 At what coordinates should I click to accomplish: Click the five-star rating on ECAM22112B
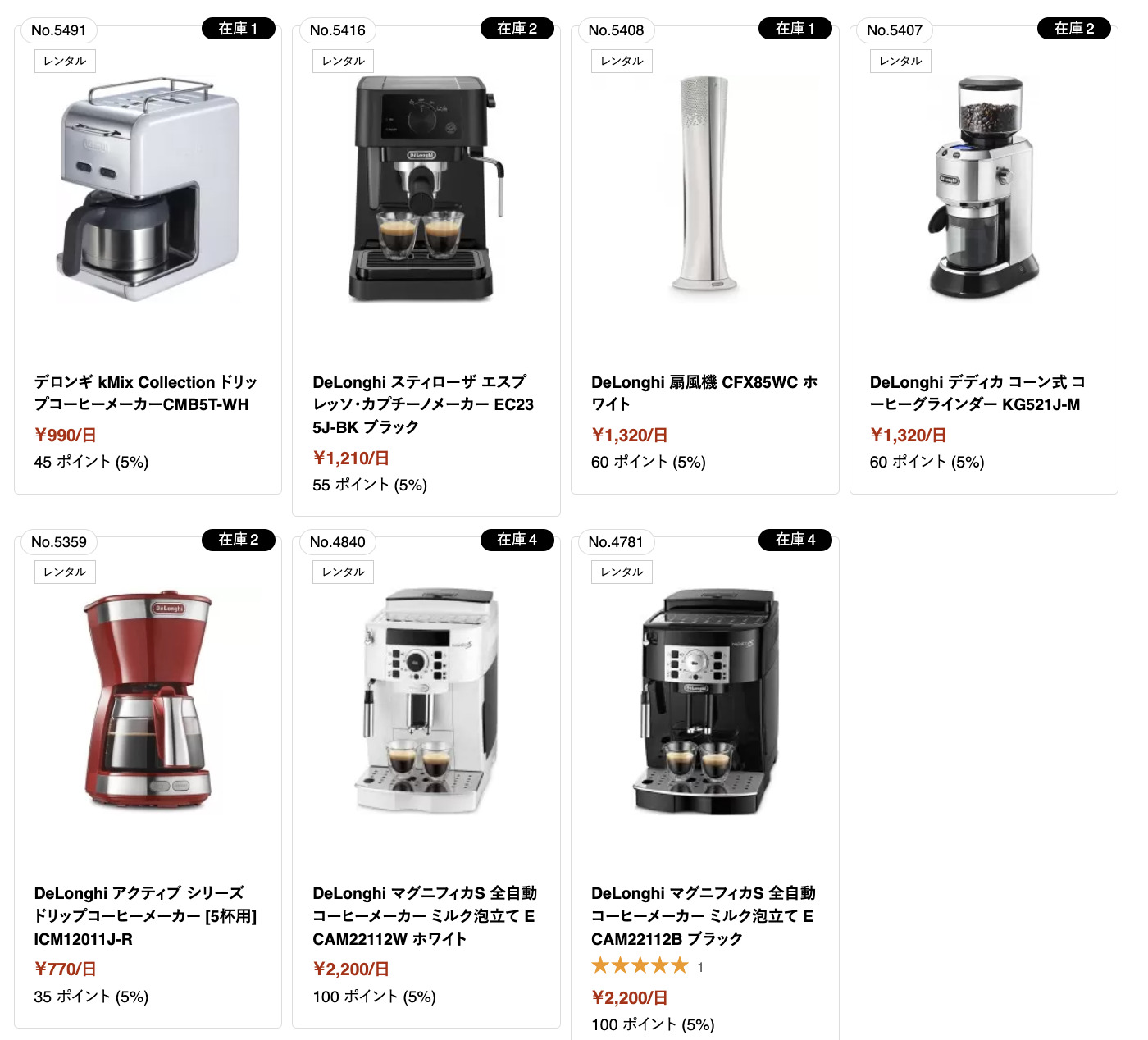click(x=640, y=966)
